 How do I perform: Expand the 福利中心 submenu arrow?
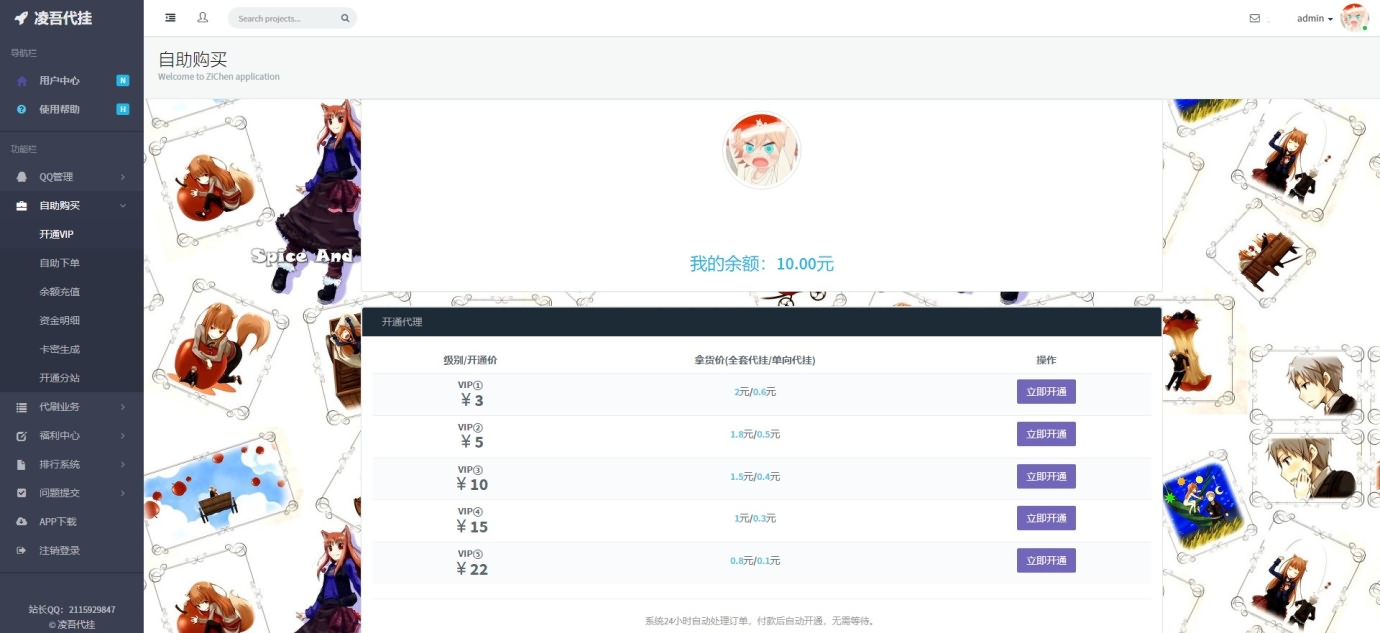123,436
